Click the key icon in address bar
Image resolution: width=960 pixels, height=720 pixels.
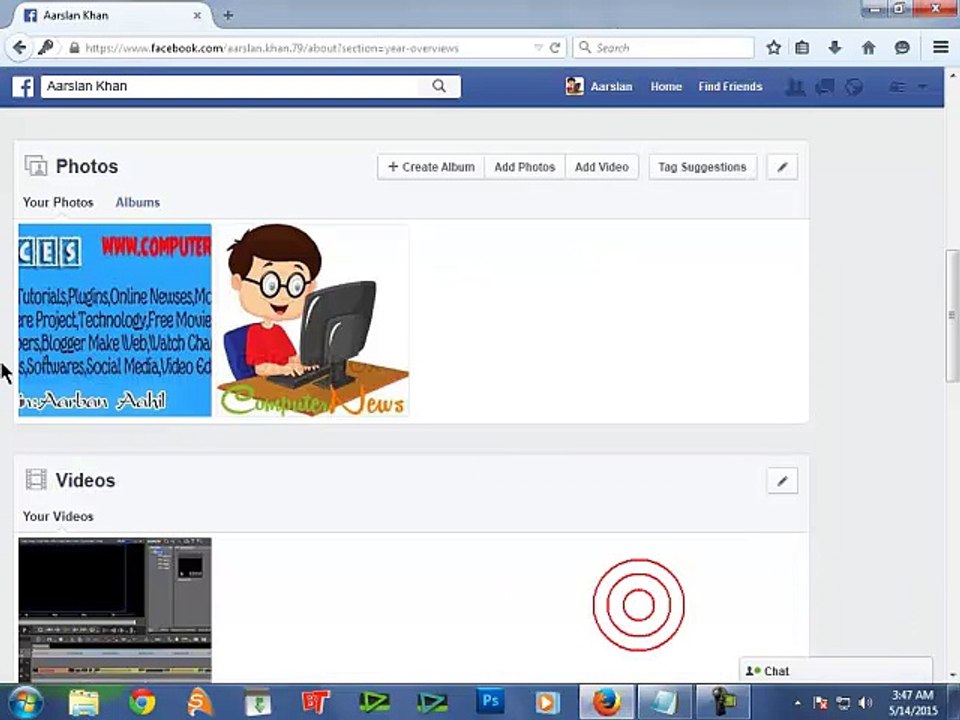coord(46,47)
